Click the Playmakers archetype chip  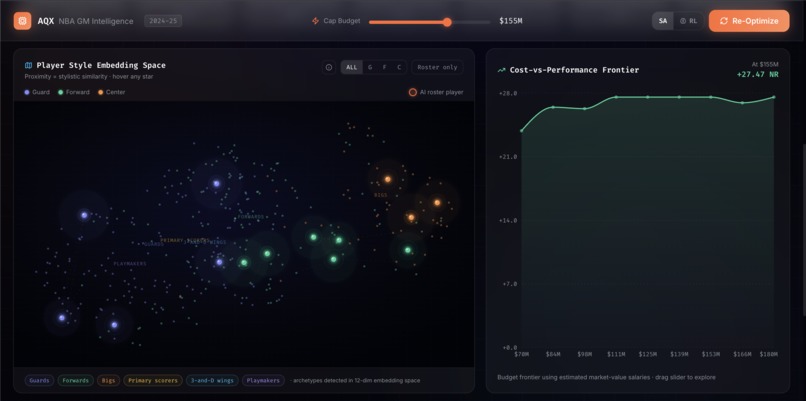263,380
